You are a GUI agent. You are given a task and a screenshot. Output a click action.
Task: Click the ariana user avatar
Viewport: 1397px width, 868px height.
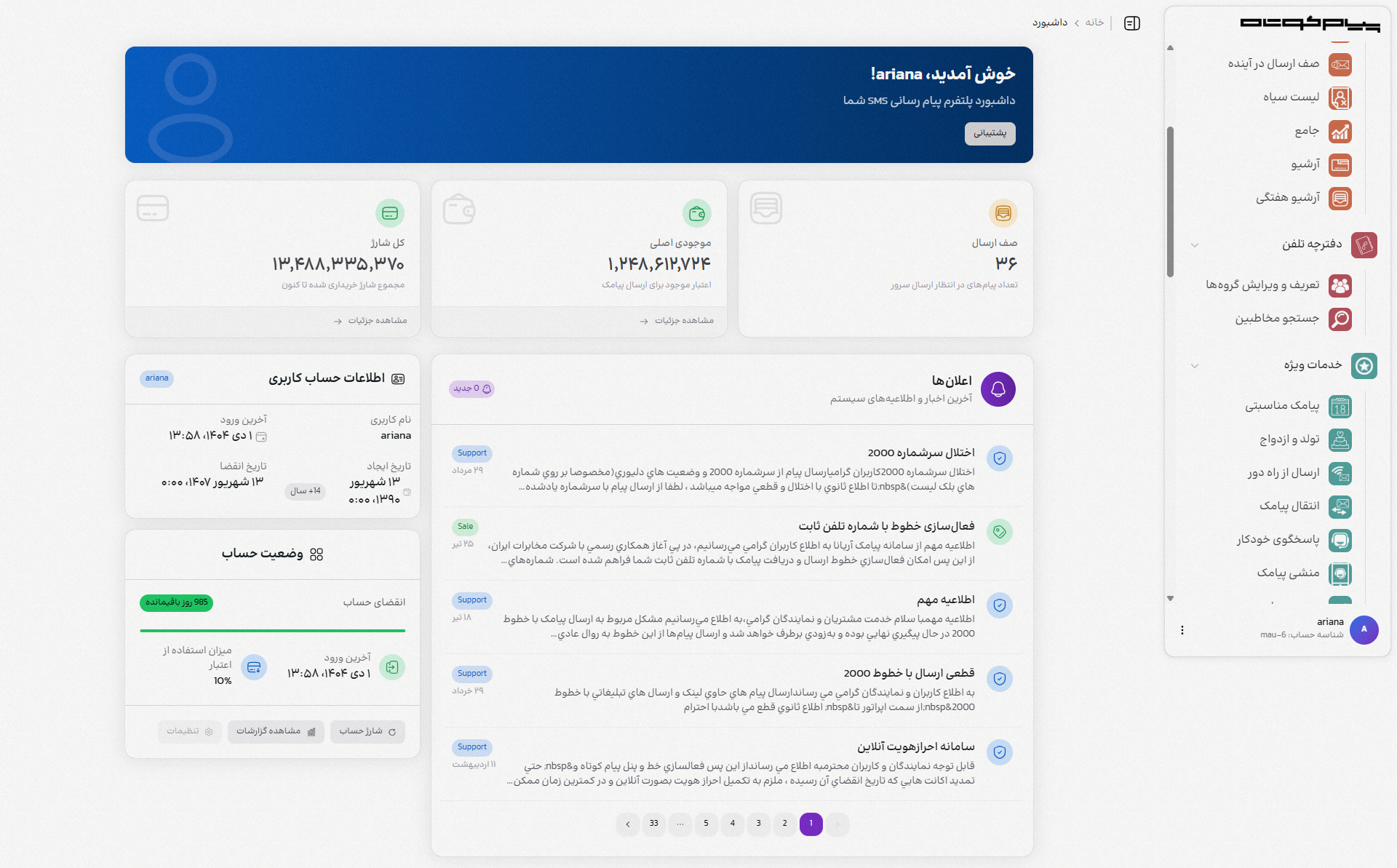point(1364,630)
